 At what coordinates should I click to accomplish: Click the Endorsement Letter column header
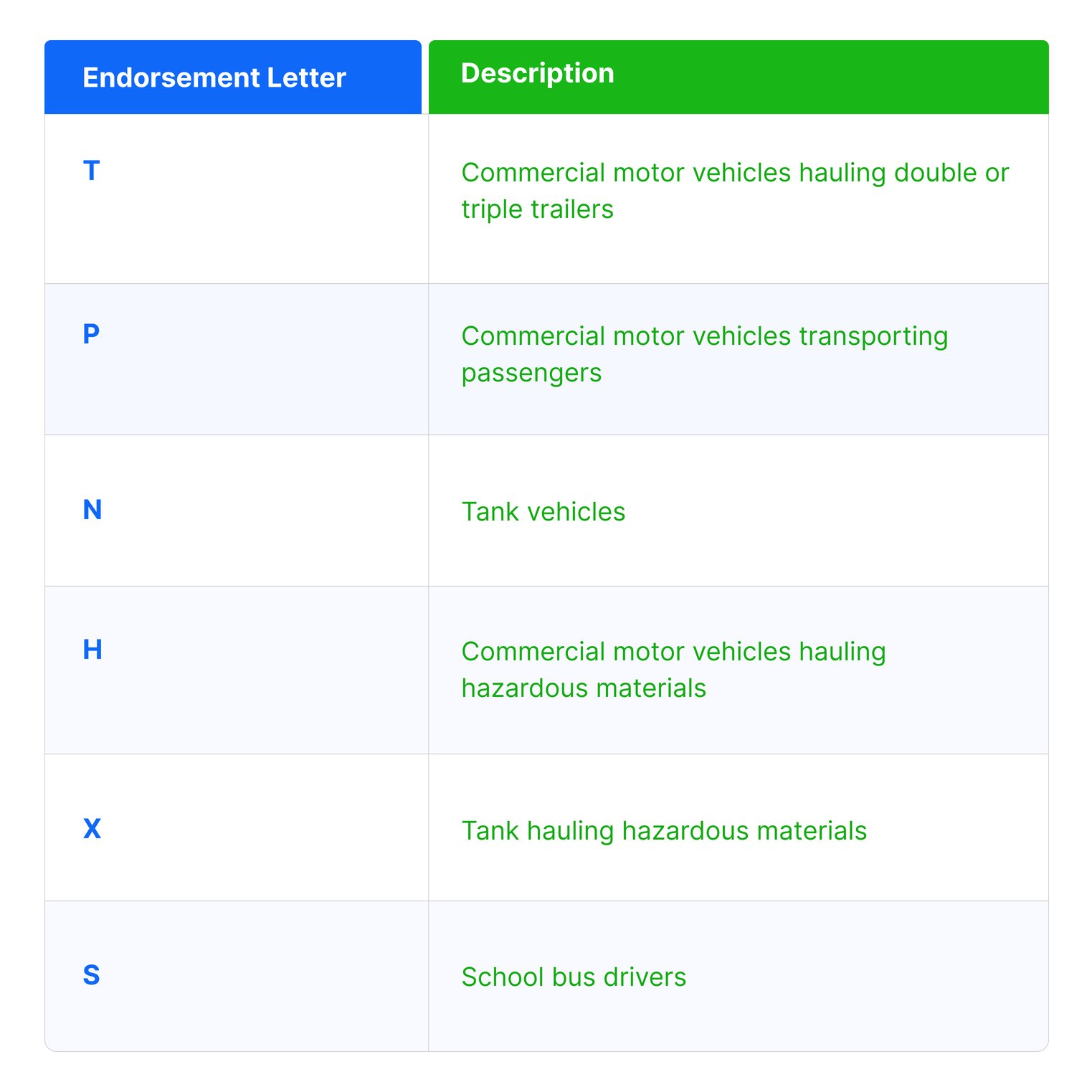214,77
